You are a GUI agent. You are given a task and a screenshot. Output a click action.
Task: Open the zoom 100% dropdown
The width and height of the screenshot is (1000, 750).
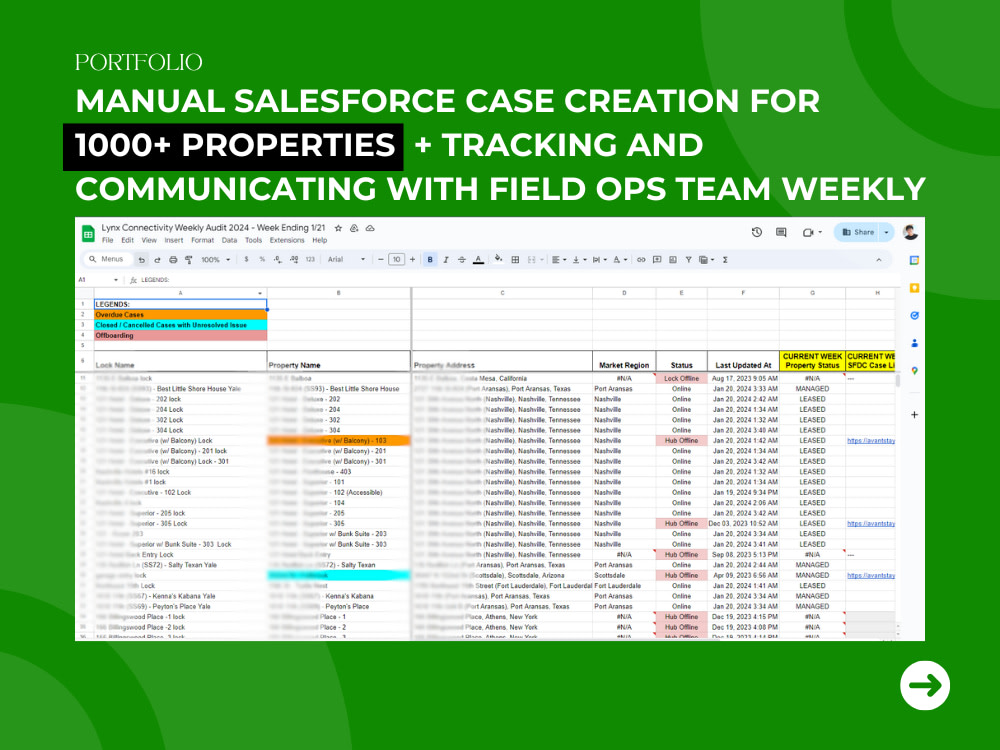click(216, 260)
